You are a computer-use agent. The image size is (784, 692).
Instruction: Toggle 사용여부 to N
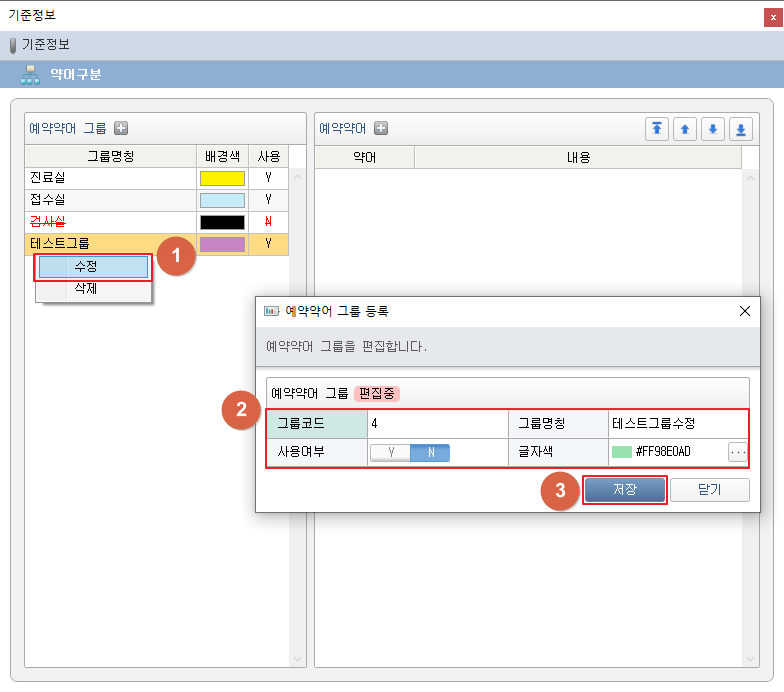click(430, 453)
